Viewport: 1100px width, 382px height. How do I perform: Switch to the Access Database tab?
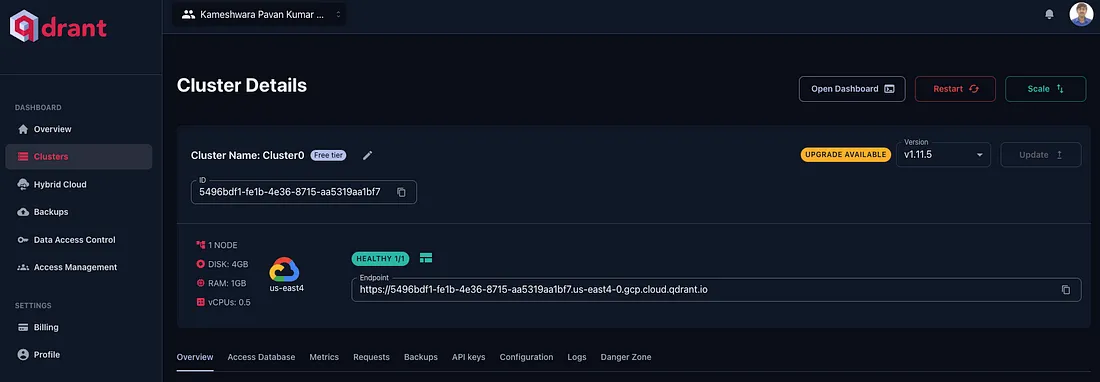click(x=261, y=357)
